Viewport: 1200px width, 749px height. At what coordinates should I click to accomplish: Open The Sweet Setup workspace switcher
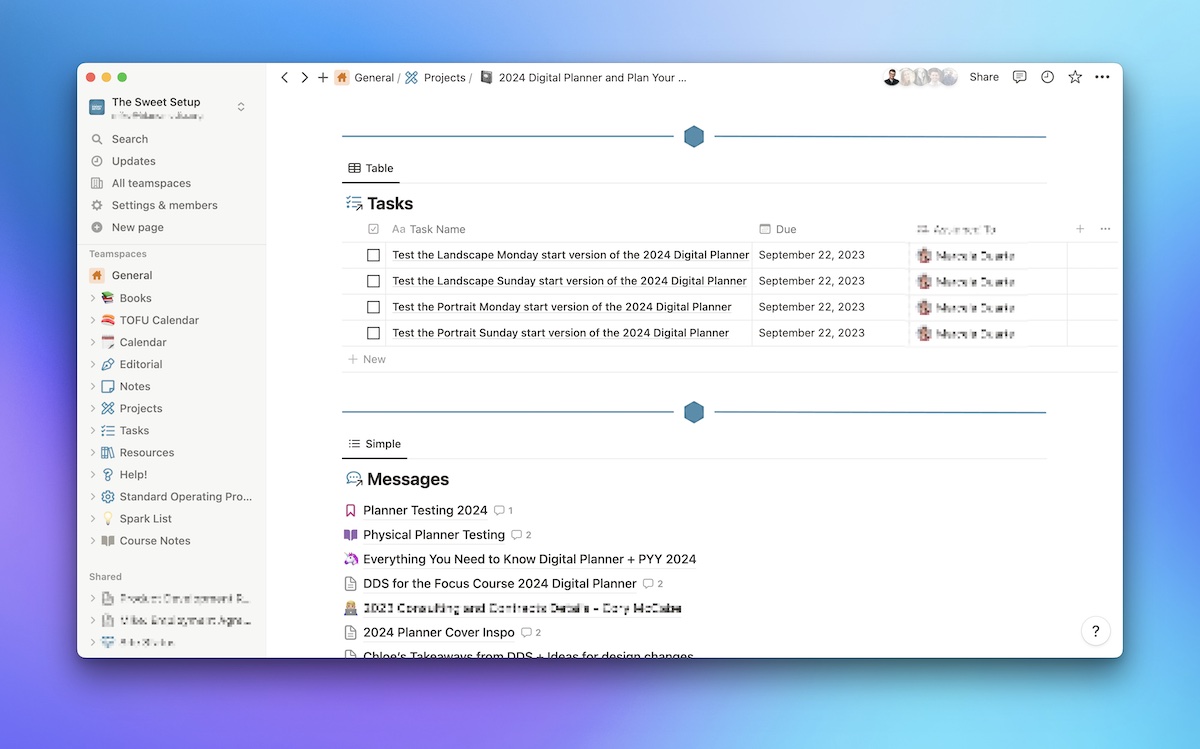[x=168, y=107]
